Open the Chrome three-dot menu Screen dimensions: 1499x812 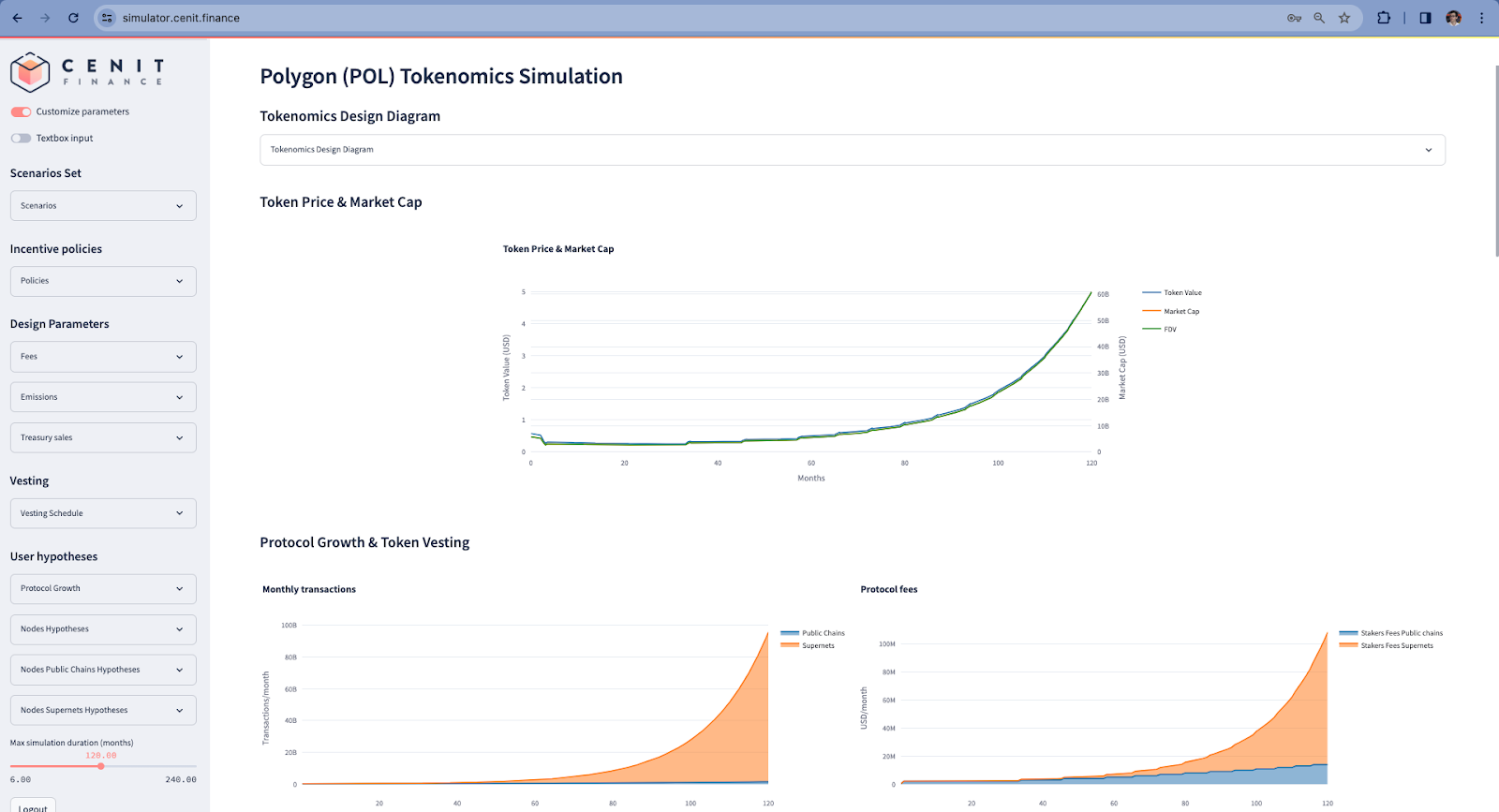tap(1481, 18)
